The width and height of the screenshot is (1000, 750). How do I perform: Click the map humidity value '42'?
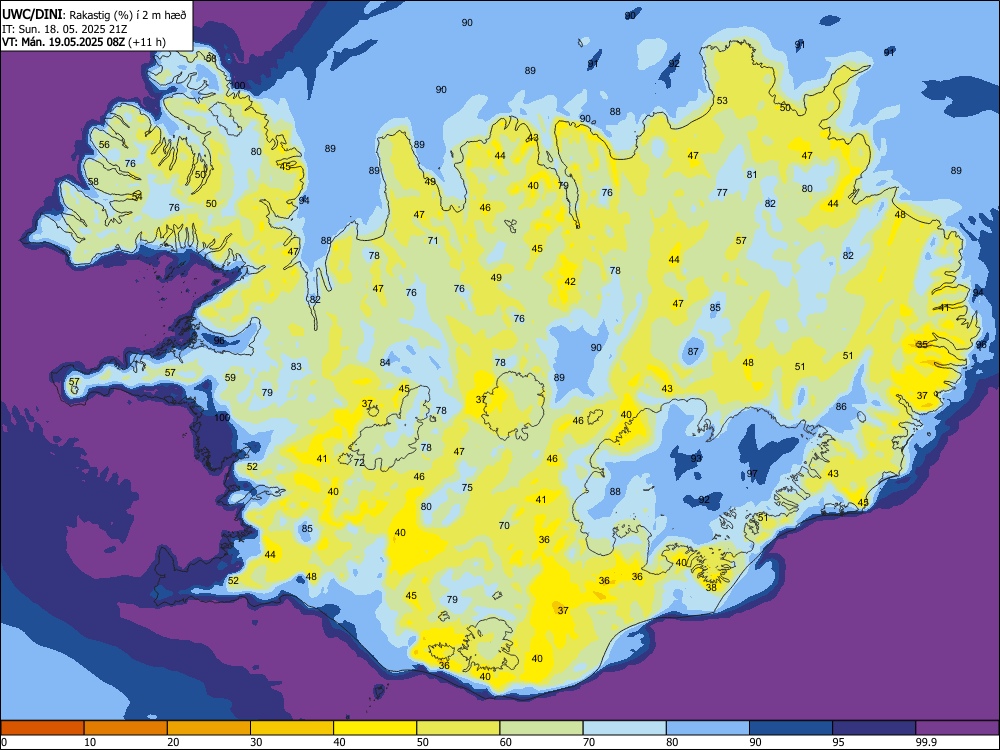(570, 282)
